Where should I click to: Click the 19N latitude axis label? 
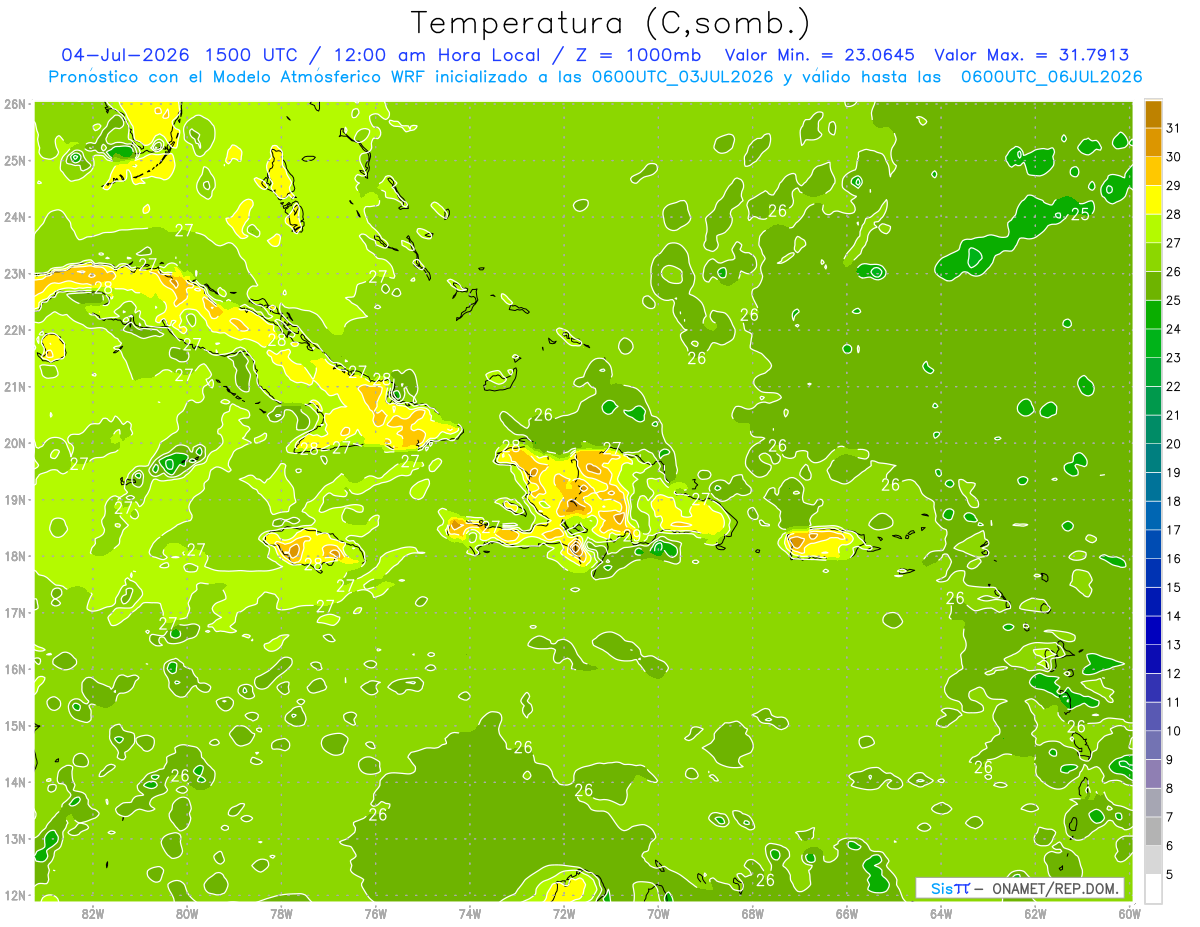(14, 499)
